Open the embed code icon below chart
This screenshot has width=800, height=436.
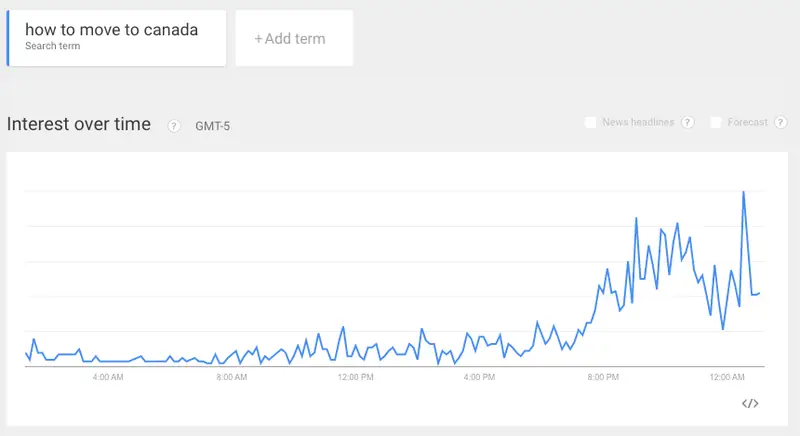pyautogui.click(x=749, y=403)
